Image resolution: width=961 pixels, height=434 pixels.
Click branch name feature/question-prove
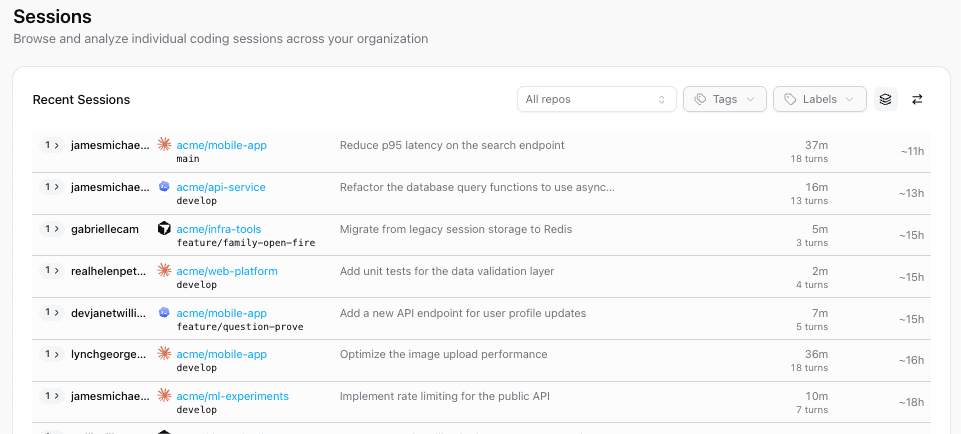coord(240,327)
